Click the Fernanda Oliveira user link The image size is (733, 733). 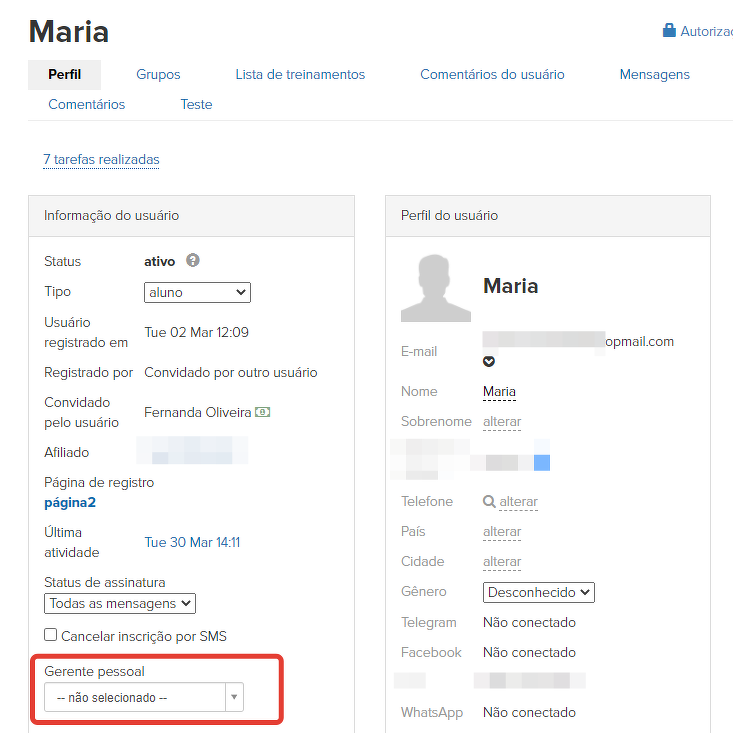click(197, 412)
